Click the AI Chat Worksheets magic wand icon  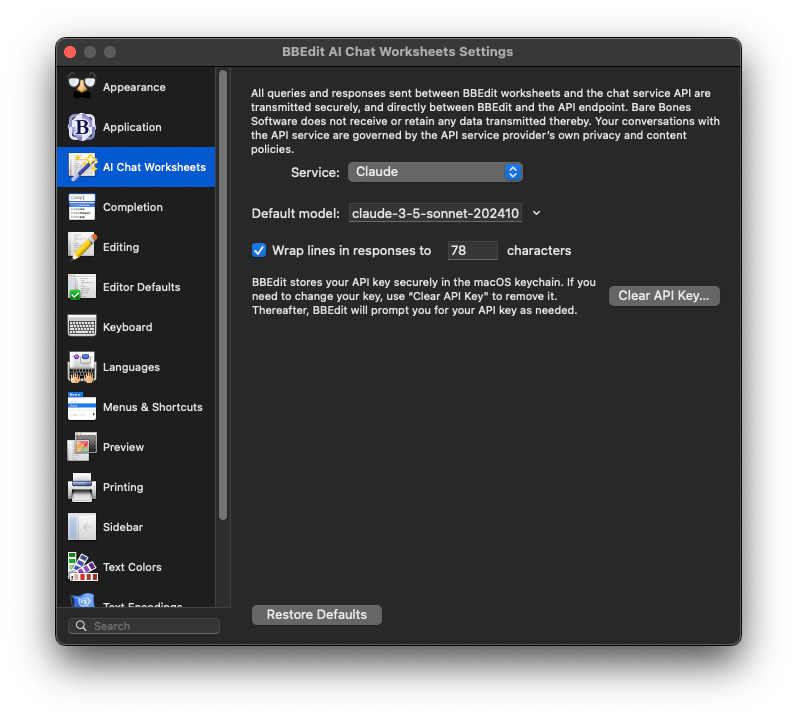(82, 167)
